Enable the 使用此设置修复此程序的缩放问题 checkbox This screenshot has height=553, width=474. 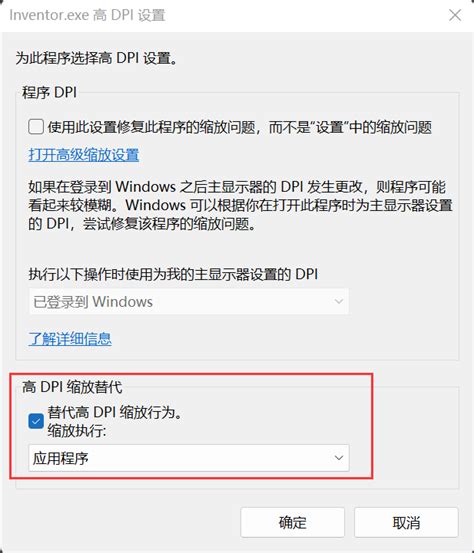36,127
